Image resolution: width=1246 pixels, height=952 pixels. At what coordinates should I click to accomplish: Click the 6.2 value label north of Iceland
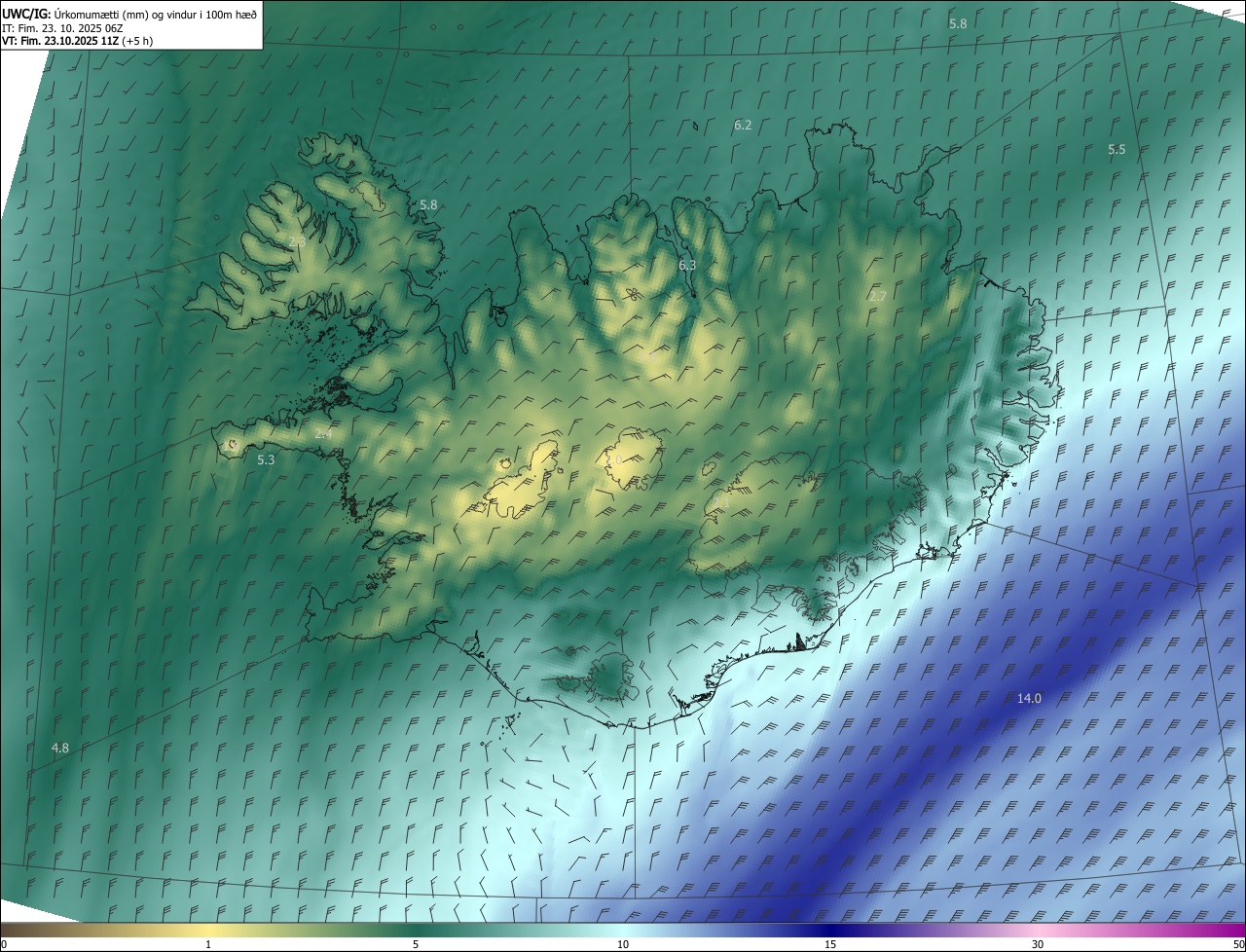pos(743,125)
